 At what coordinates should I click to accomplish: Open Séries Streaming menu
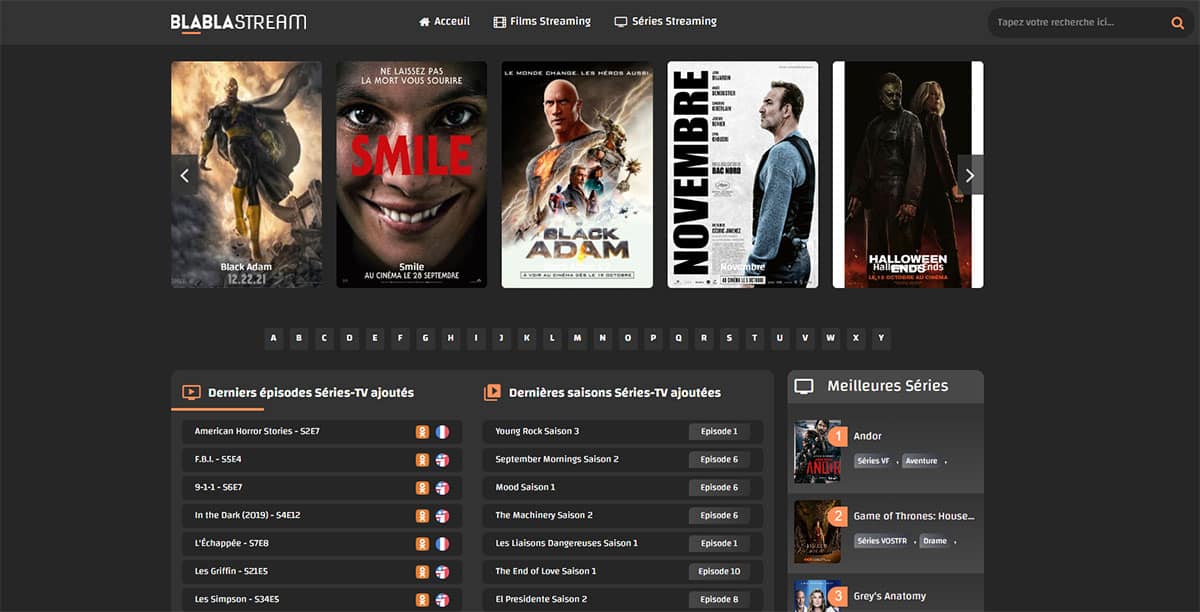665,21
